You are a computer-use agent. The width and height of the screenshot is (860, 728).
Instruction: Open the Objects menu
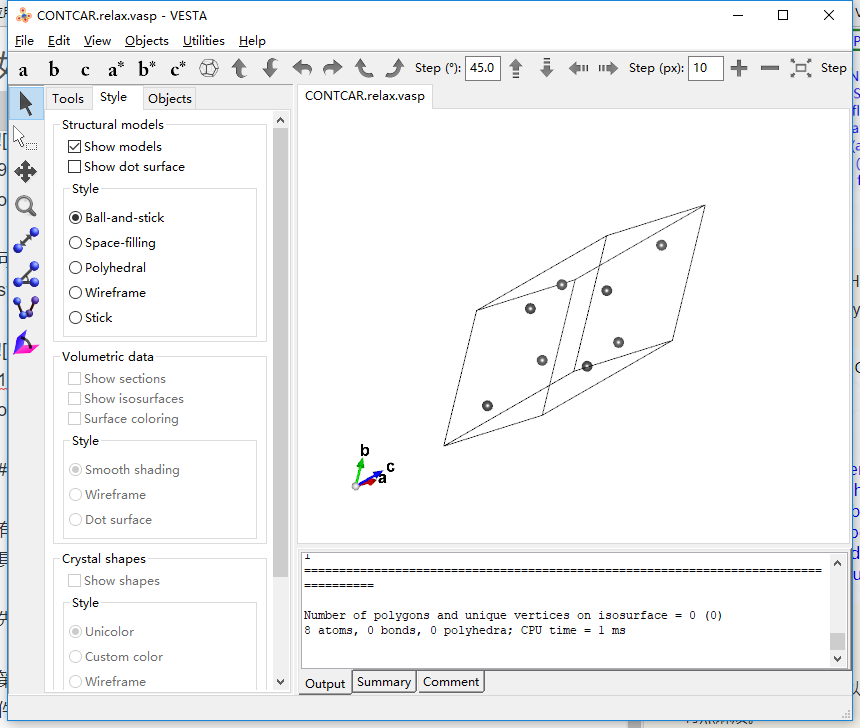146,41
